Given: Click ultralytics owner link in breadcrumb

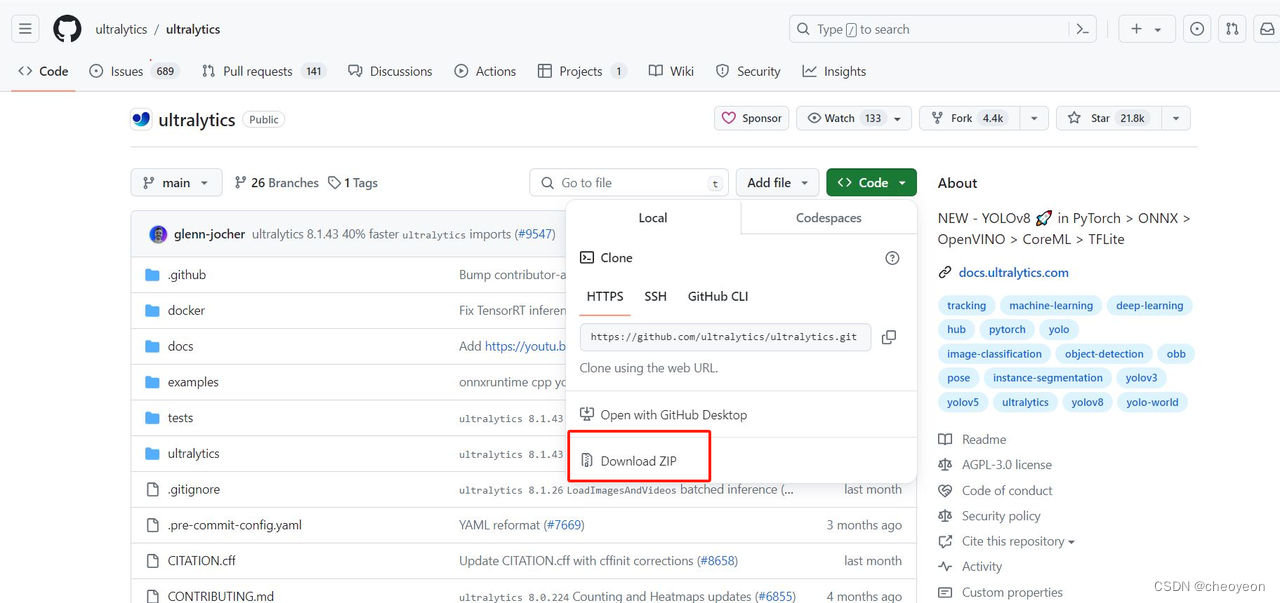Looking at the screenshot, I should (121, 29).
